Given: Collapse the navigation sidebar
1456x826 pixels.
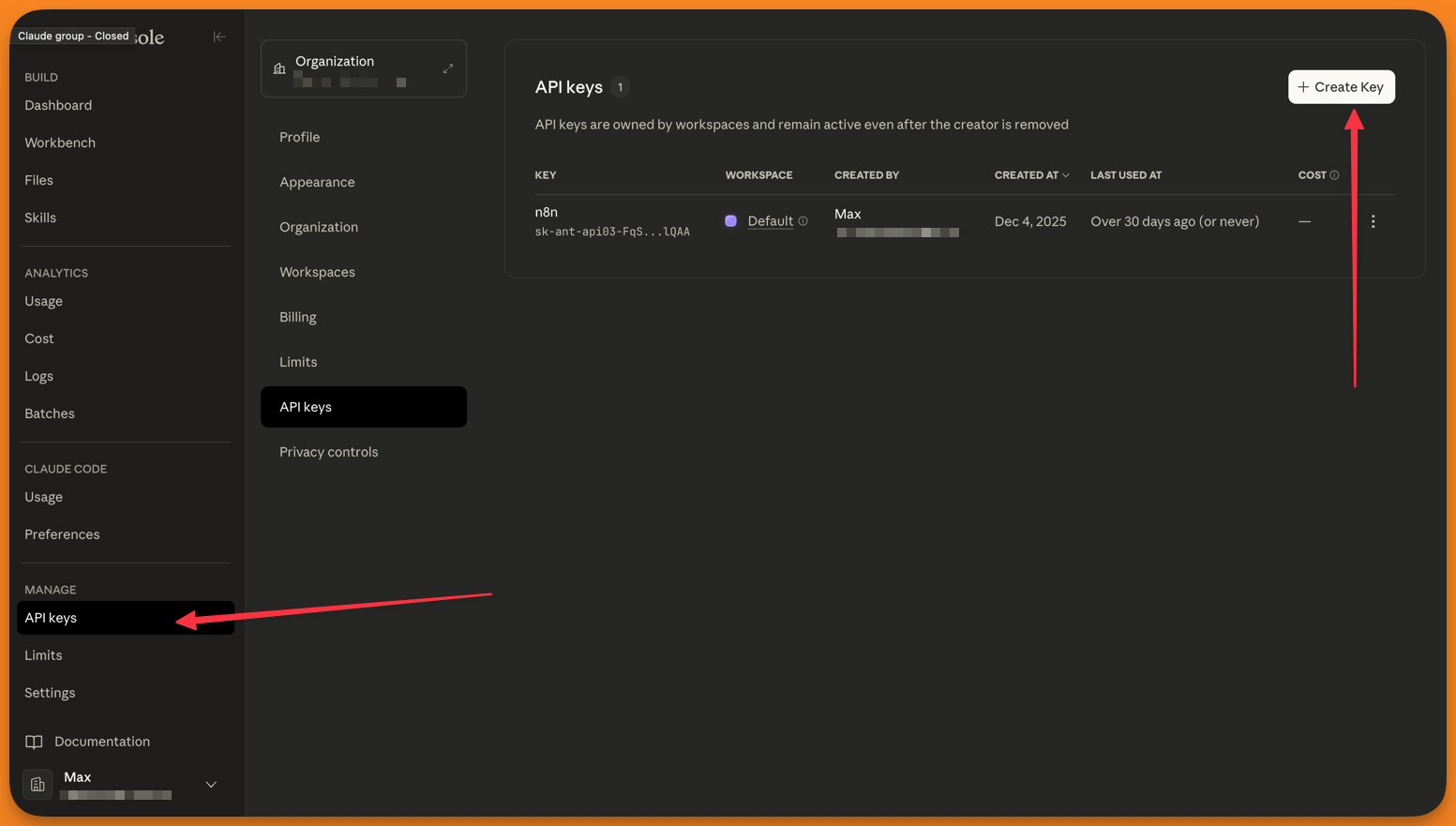Looking at the screenshot, I should click(x=219, y=37).
